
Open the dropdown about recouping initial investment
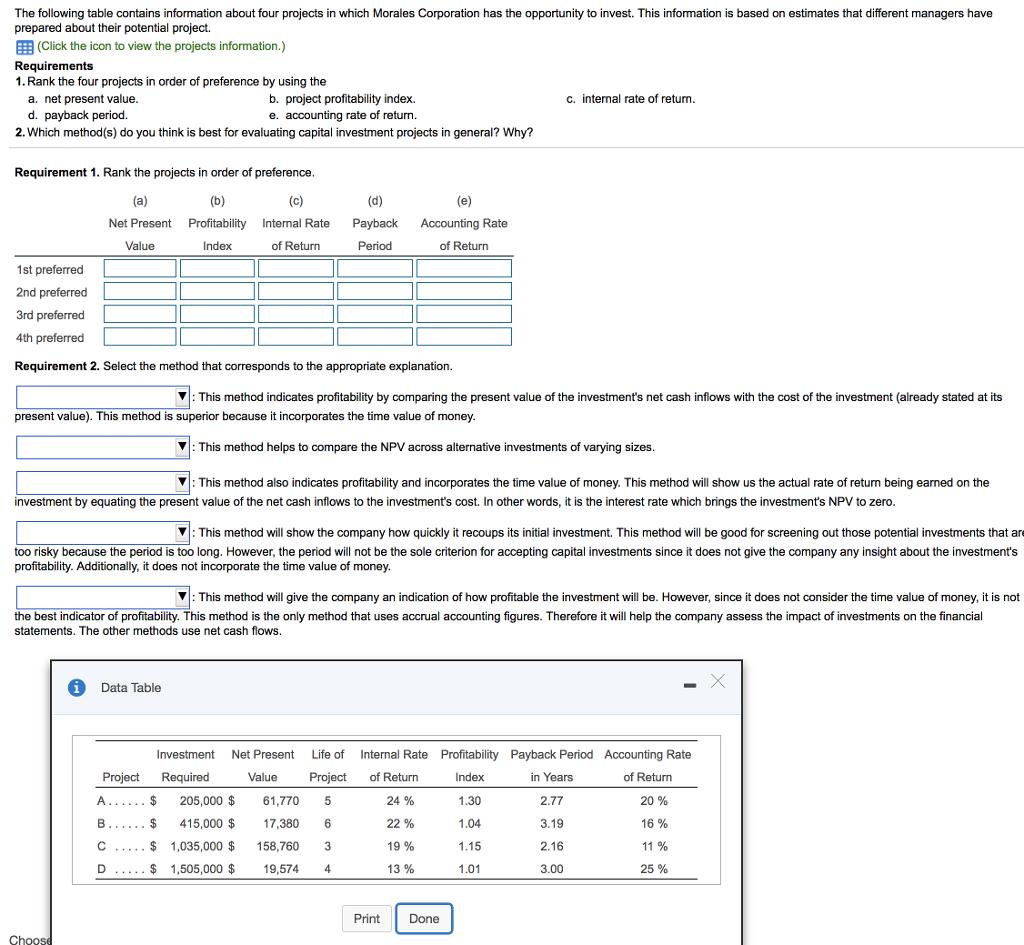click(x=181, y=531)
